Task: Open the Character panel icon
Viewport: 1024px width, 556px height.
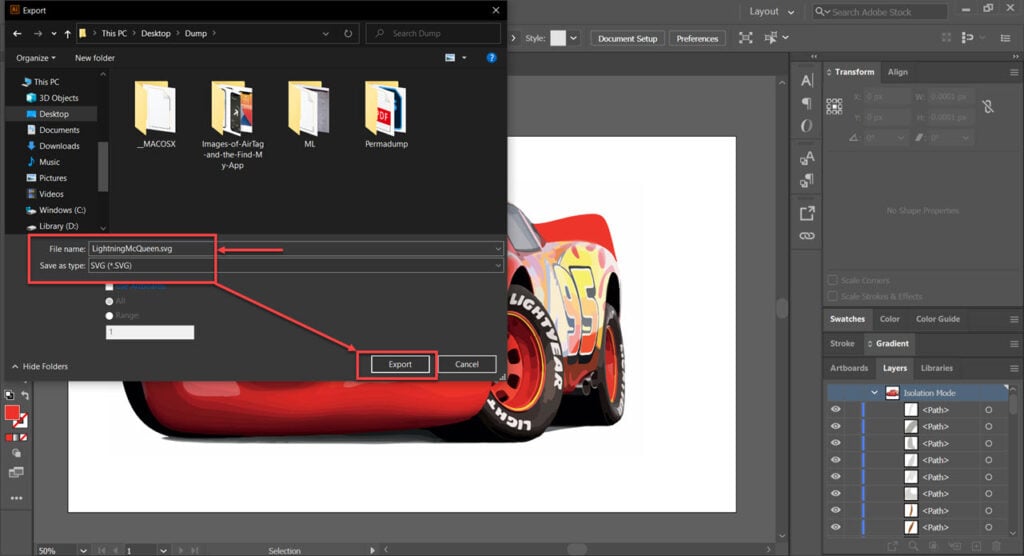Action: tap(807, 80)
